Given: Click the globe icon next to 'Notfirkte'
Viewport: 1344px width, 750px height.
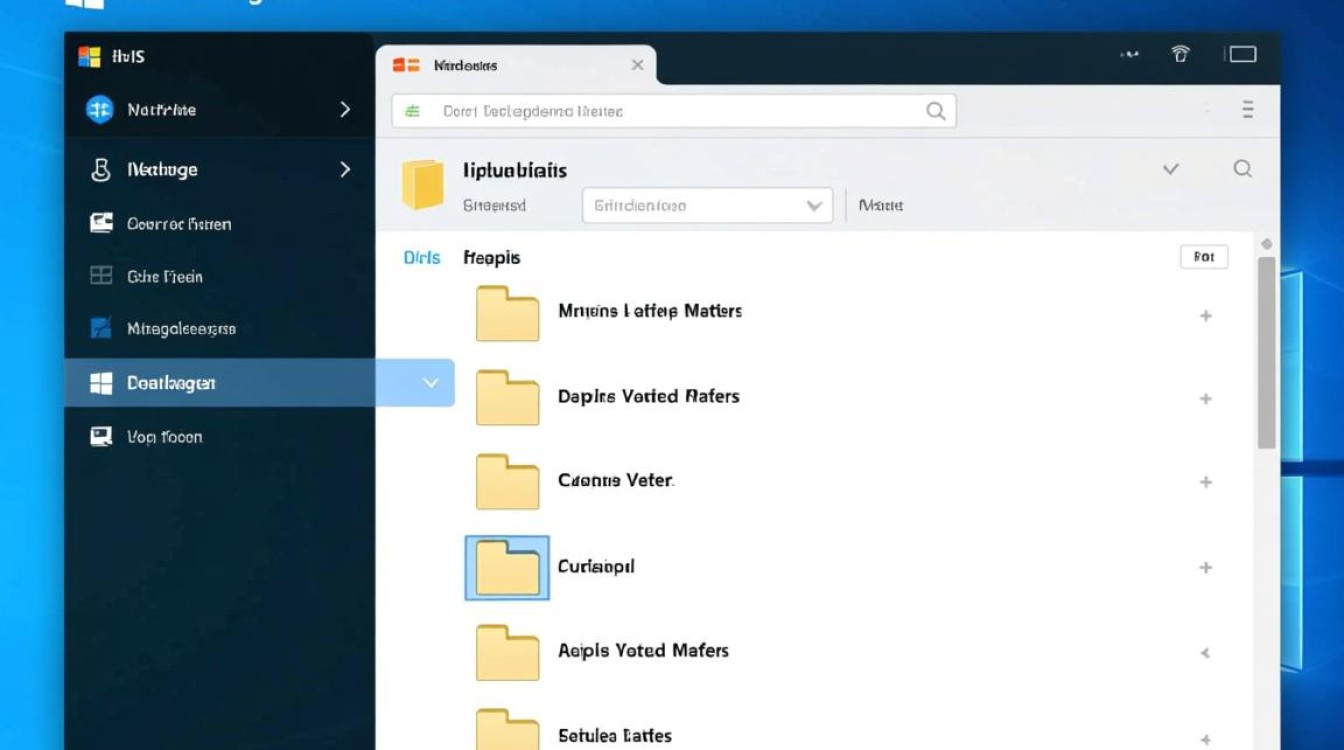Looking at the screenshot, I should (x=100, y=110).
